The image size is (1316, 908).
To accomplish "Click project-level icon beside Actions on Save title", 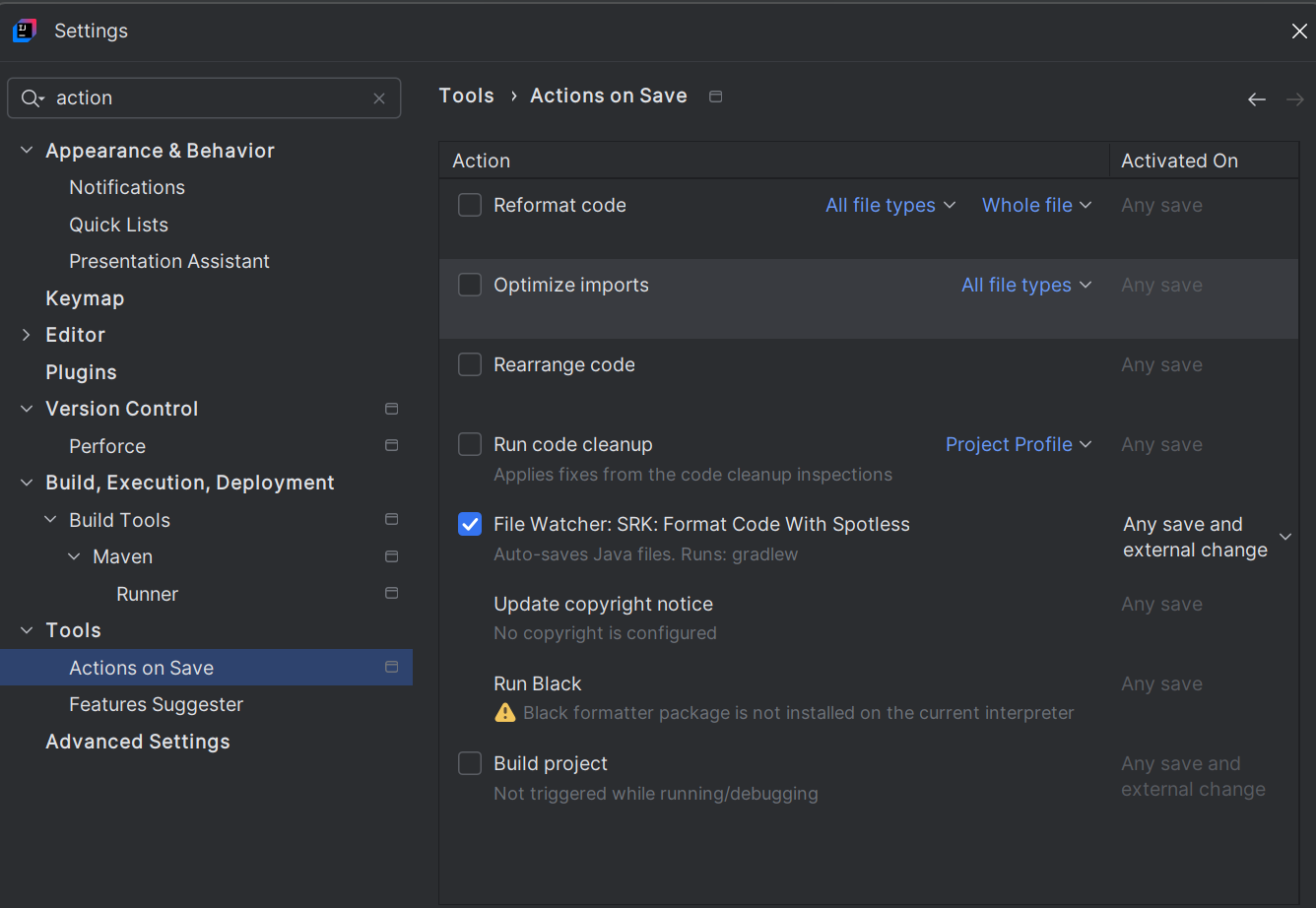I will (716, 97).
